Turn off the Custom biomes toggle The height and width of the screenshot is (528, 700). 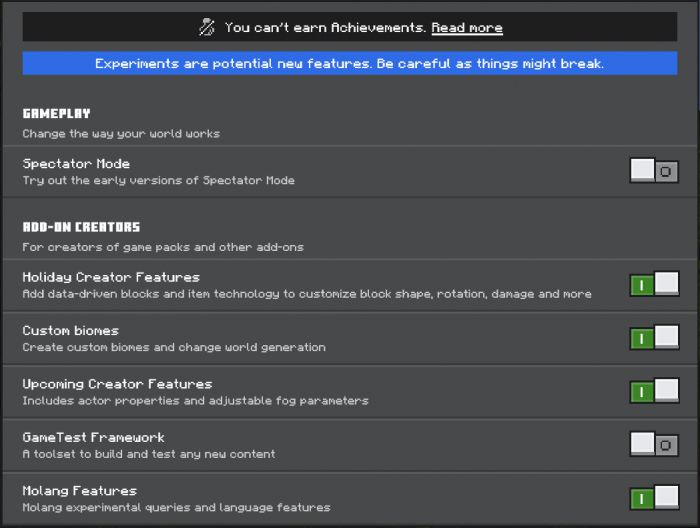click(654, 338)
